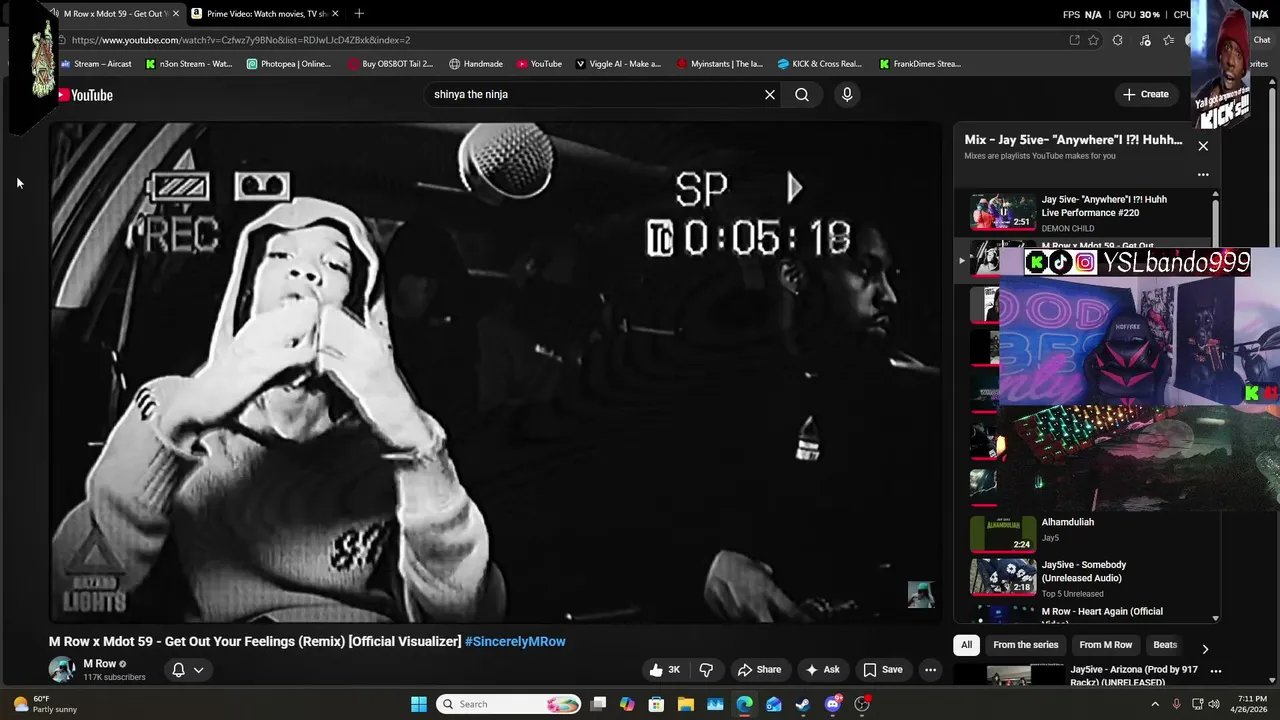The width and height of the screenshot is (1280, 720).
Task: Focus the YouTube search field
Action: (595, 94)
